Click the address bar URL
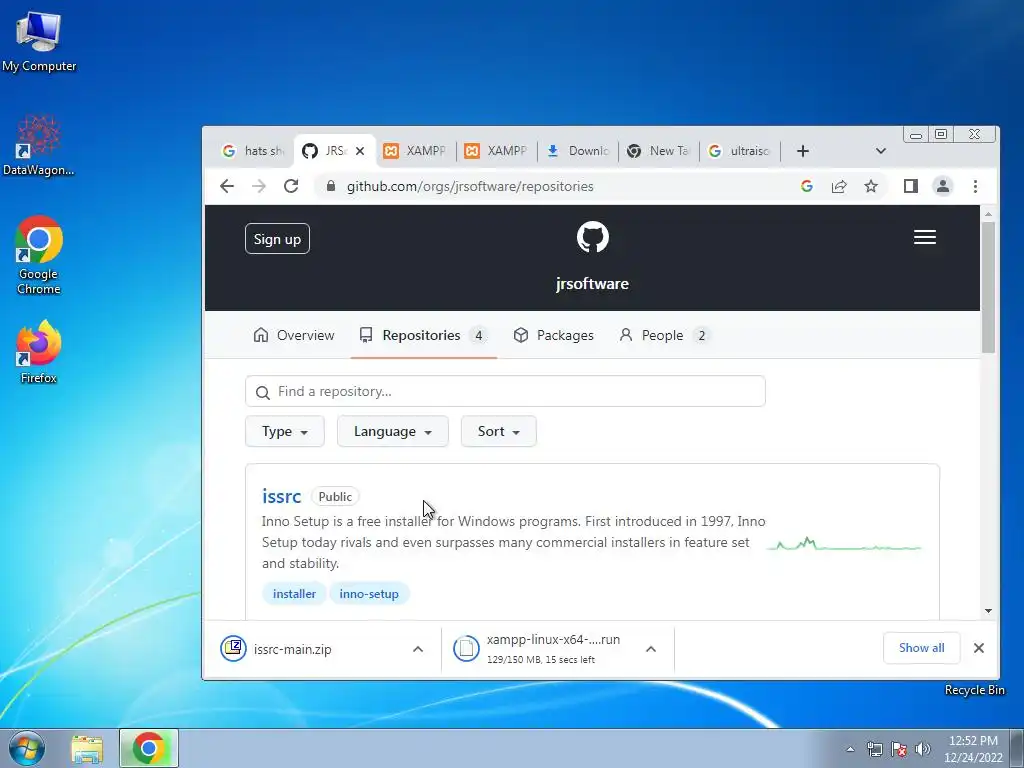 point(470,186)
